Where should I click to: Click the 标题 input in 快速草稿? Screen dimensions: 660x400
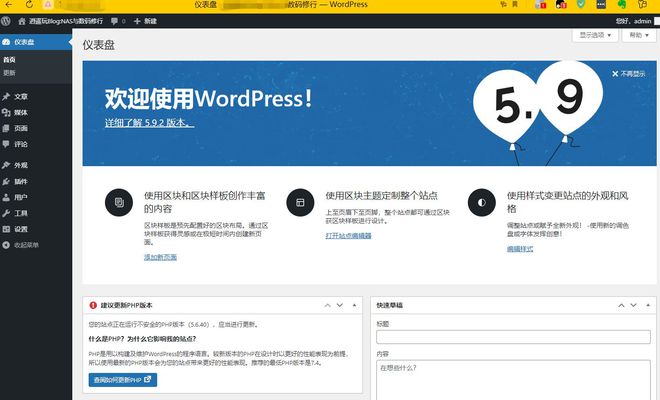coord(513,337)
